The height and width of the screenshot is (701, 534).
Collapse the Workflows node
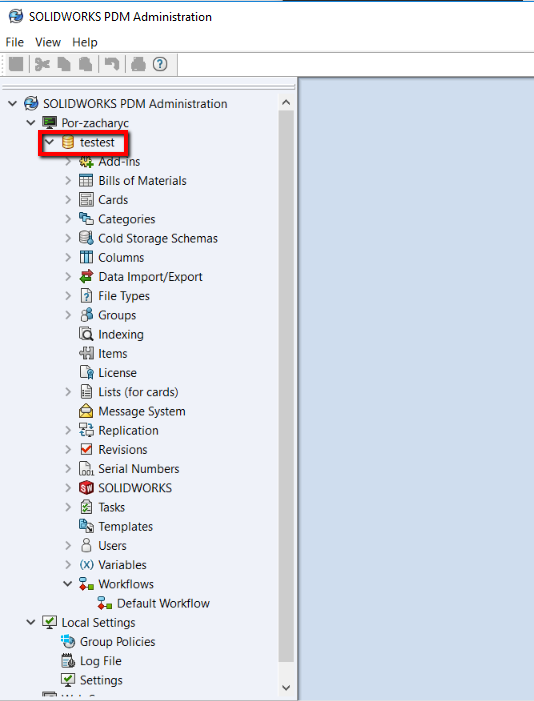pos(68,584)
